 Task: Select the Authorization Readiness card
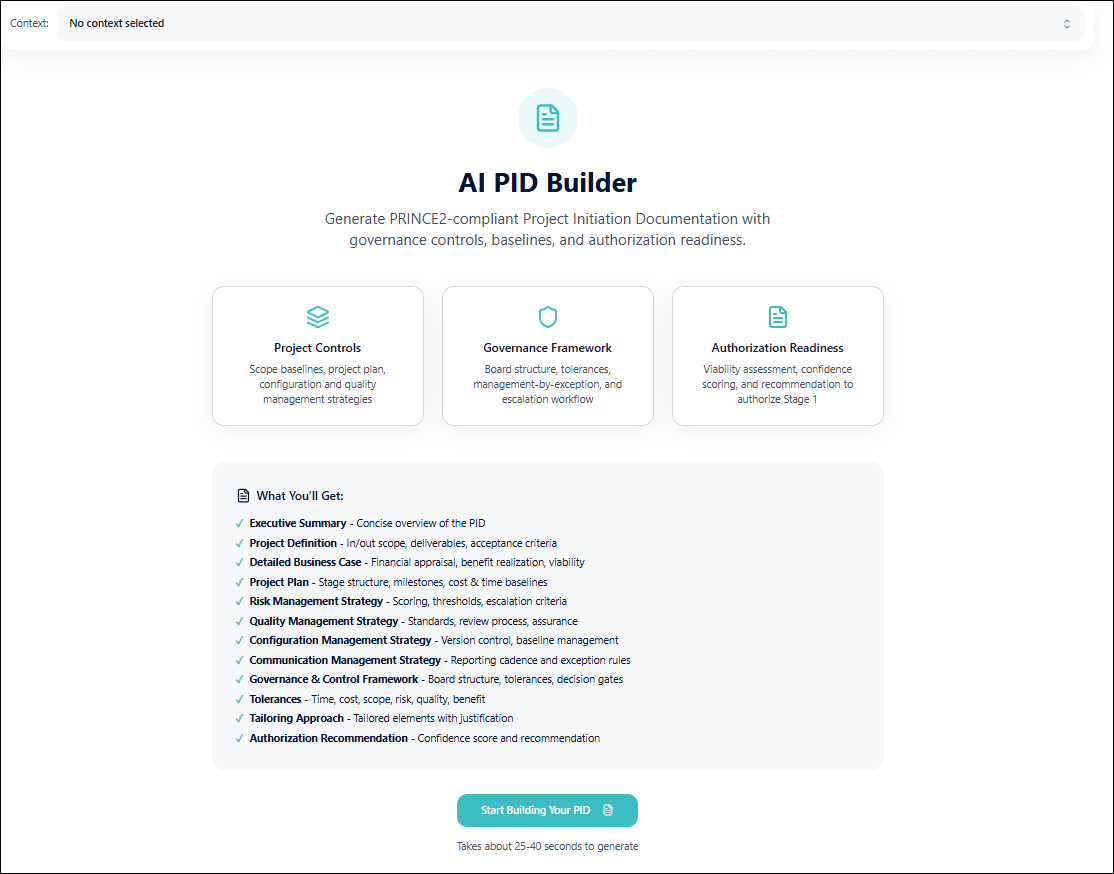[x=778, y=356]
